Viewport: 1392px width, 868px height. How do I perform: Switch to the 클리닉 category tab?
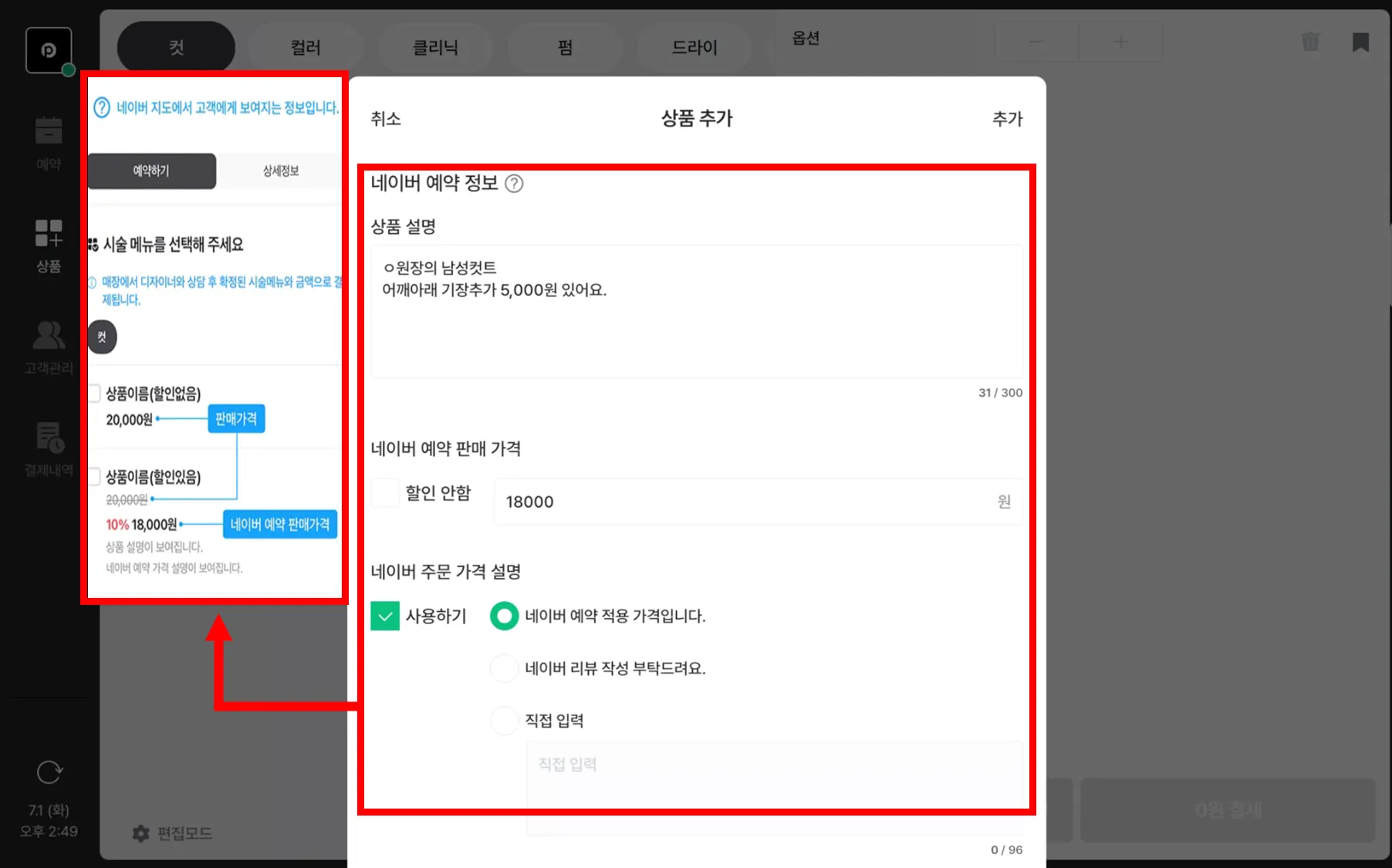pos(435,48)
